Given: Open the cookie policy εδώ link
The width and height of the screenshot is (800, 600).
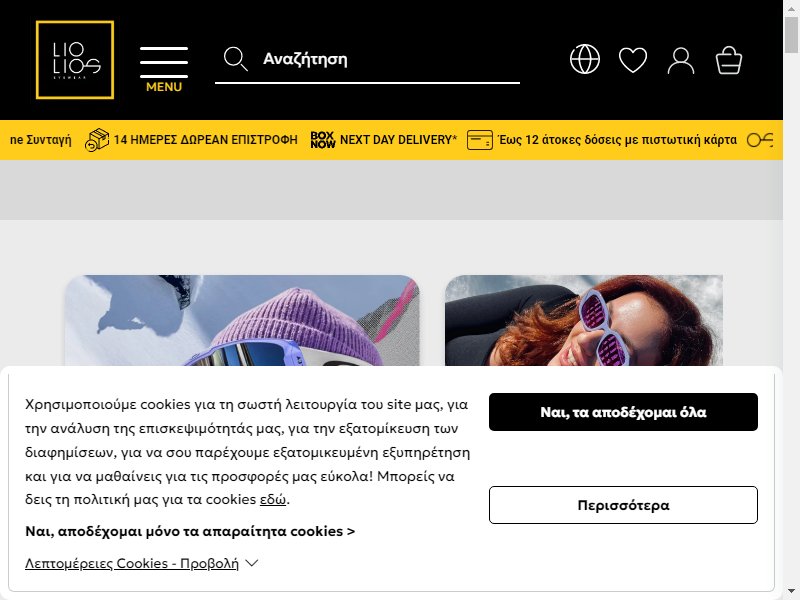Looking at the screenshot, I should coord(273,499).
